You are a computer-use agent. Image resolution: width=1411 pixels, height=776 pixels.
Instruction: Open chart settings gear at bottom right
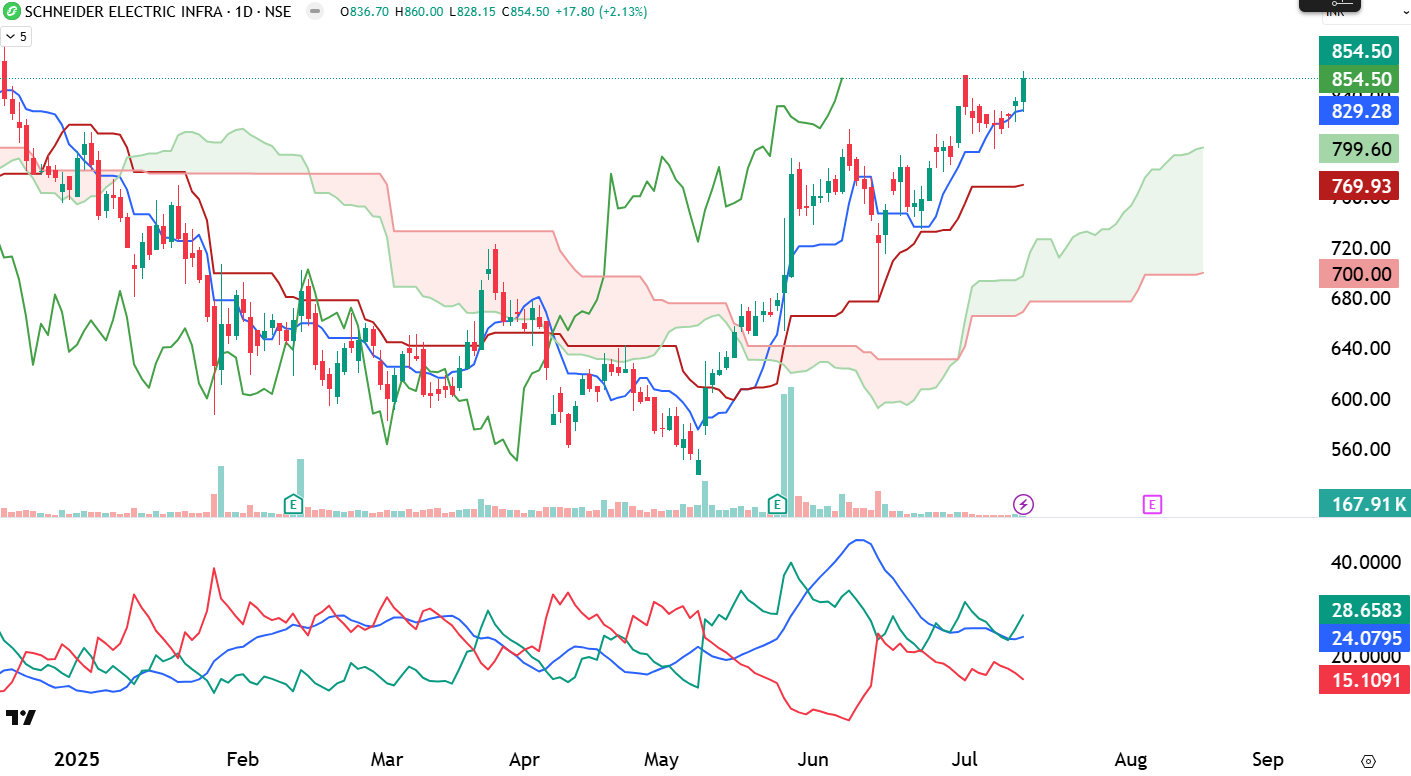point(1368,761)
